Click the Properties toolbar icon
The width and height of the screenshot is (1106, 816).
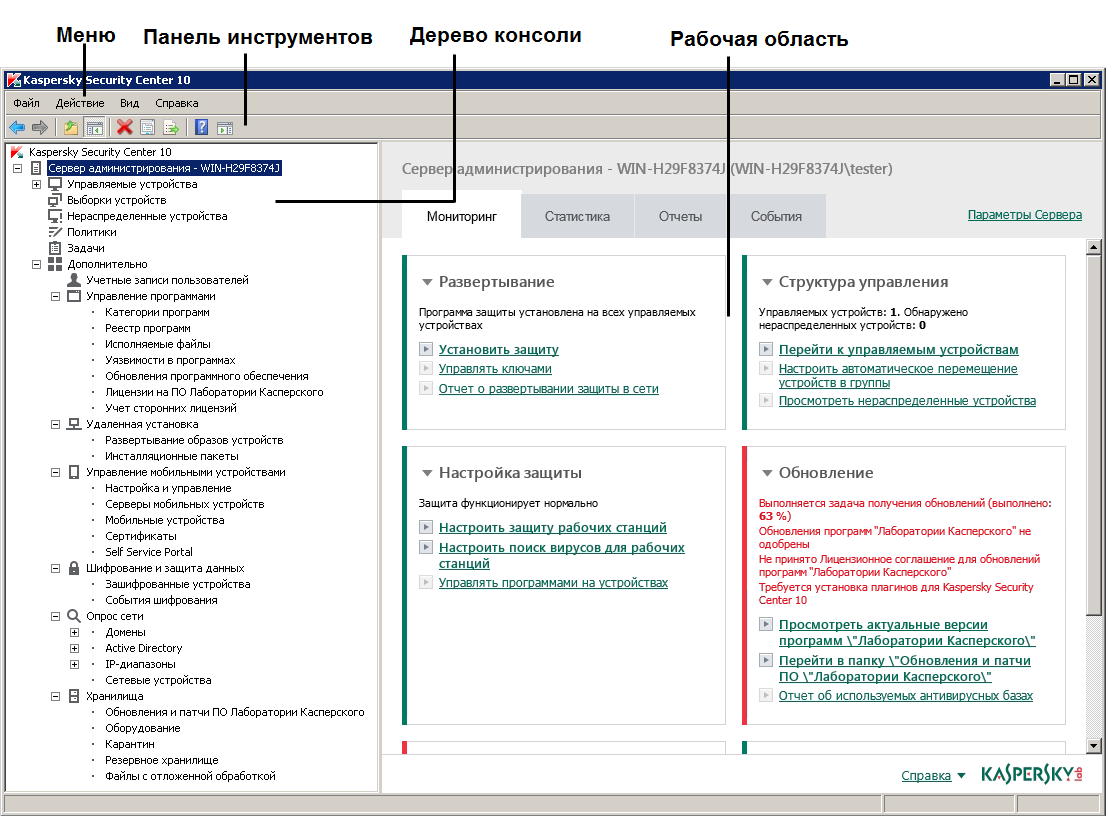[x=147, y=128]
